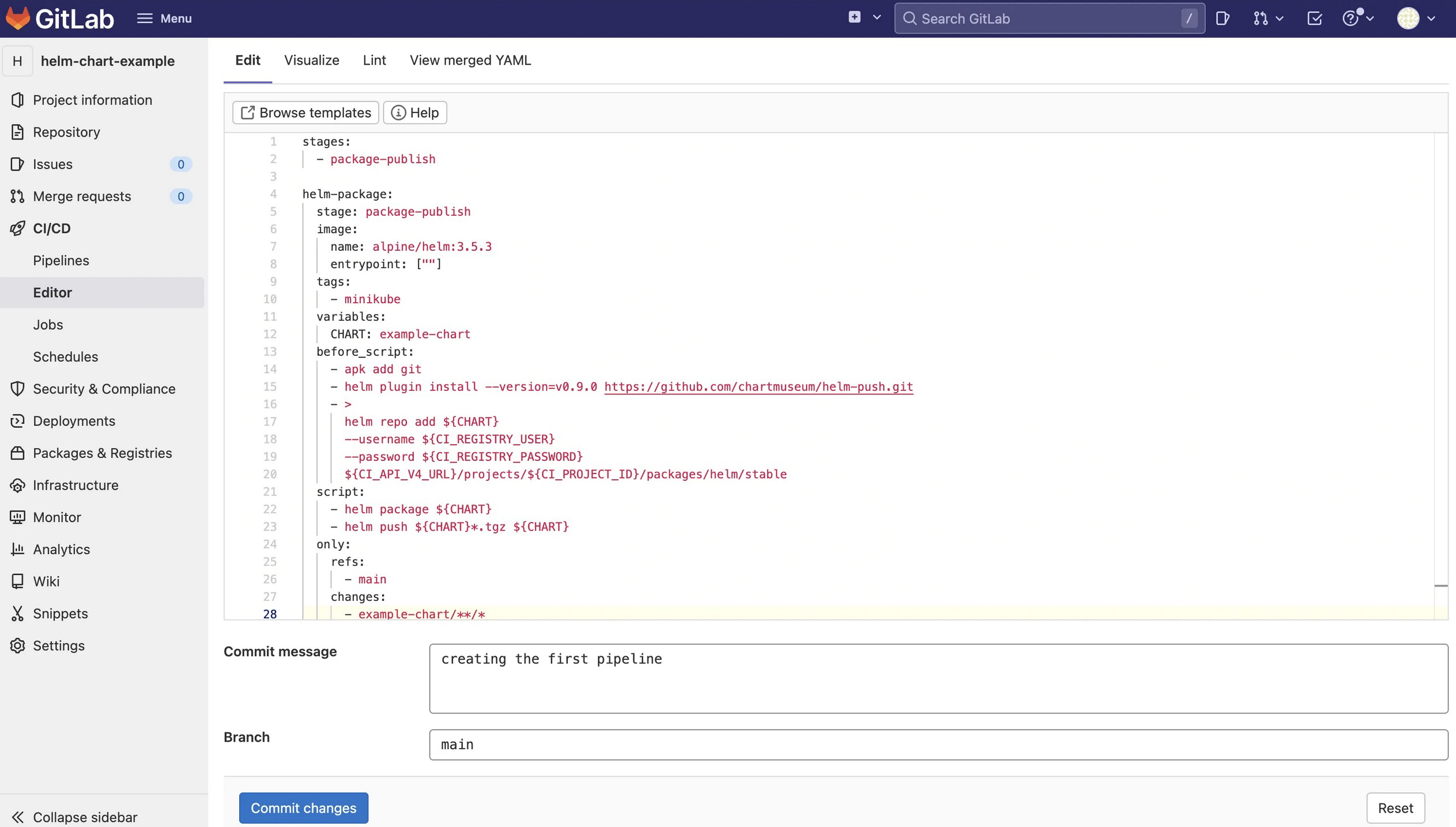Switch to the View merged YAML tab
This screenshot has width=1456, height=827.
[x=470, y=61]
